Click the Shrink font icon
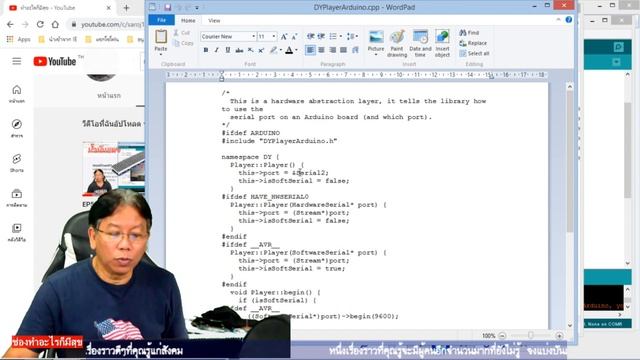Image resolution: width=640 pixels, height=360 pixels. [294, 37]
